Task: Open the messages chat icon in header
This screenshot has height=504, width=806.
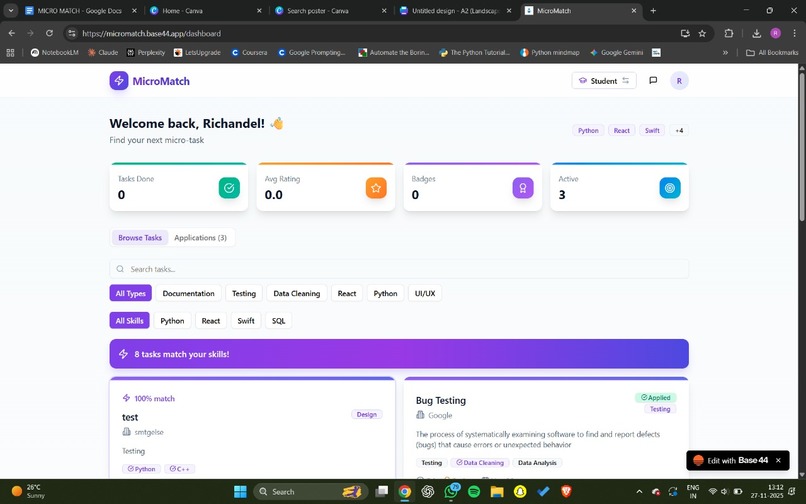Action: coord(653,80)
